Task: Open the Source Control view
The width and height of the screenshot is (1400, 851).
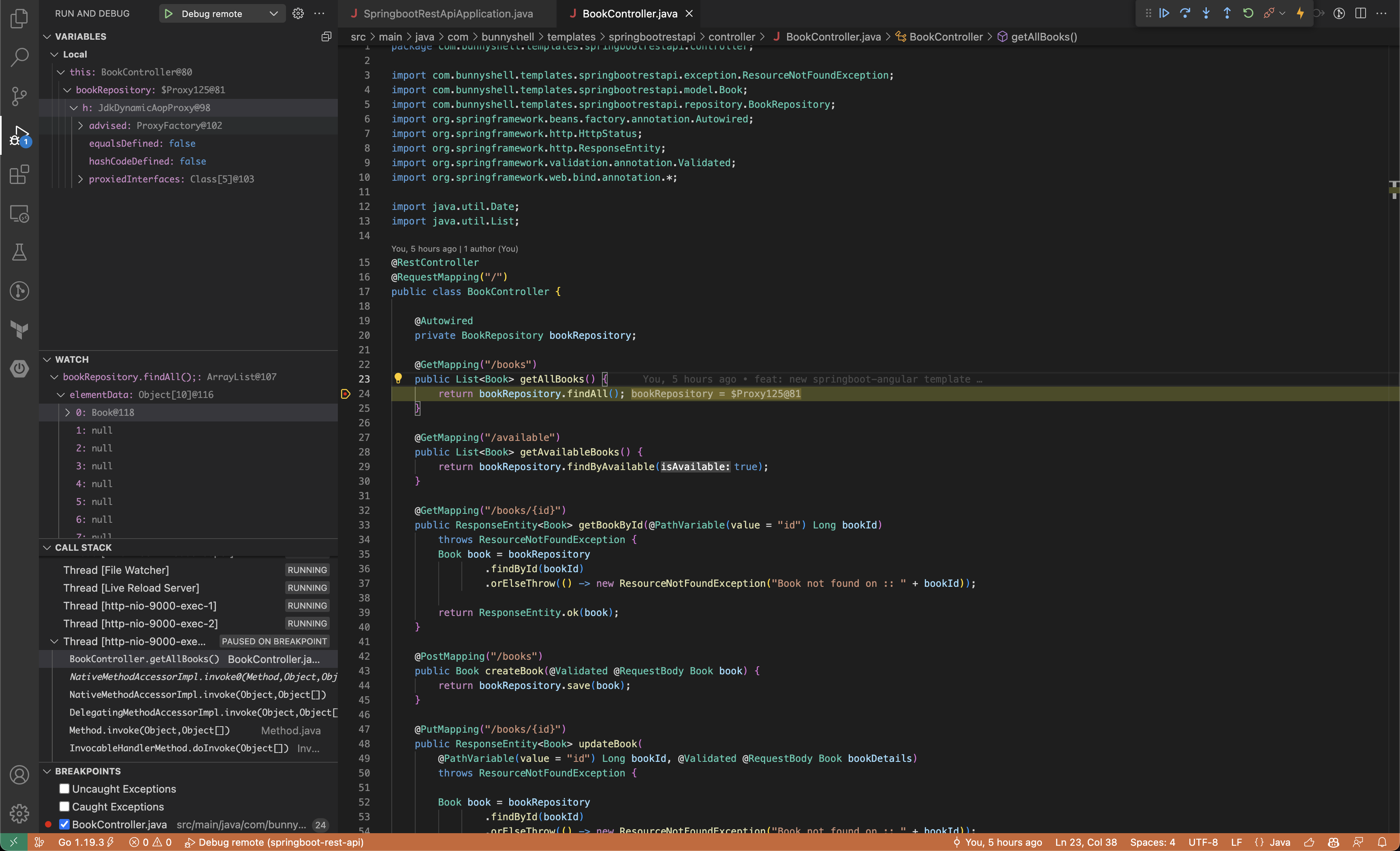Action: [19, 96]
